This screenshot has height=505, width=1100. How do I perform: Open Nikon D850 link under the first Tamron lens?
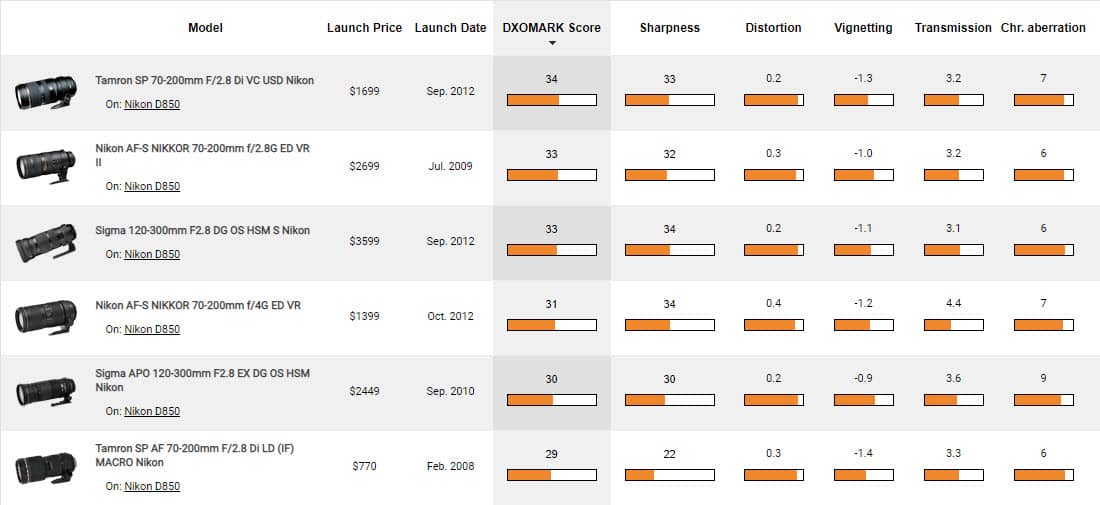pyautogui.click(x=152, y=104)
